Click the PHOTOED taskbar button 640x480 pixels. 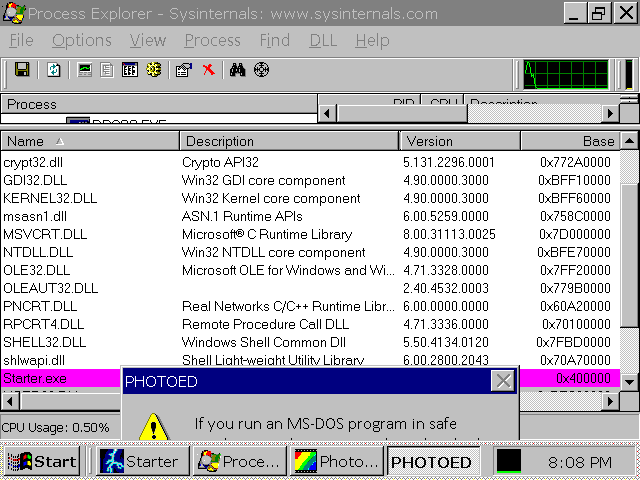433,462
